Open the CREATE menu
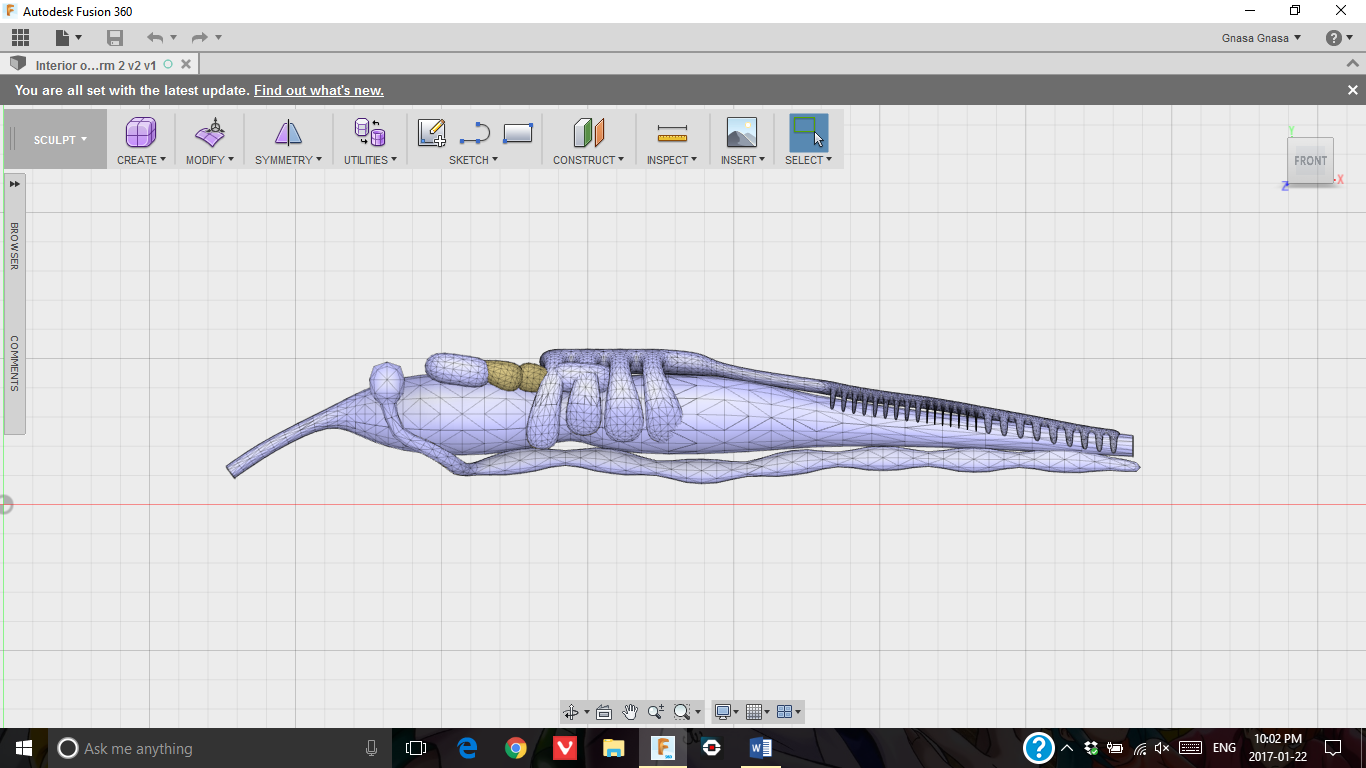The image size is (1366, 768). (x=141, y=160)
